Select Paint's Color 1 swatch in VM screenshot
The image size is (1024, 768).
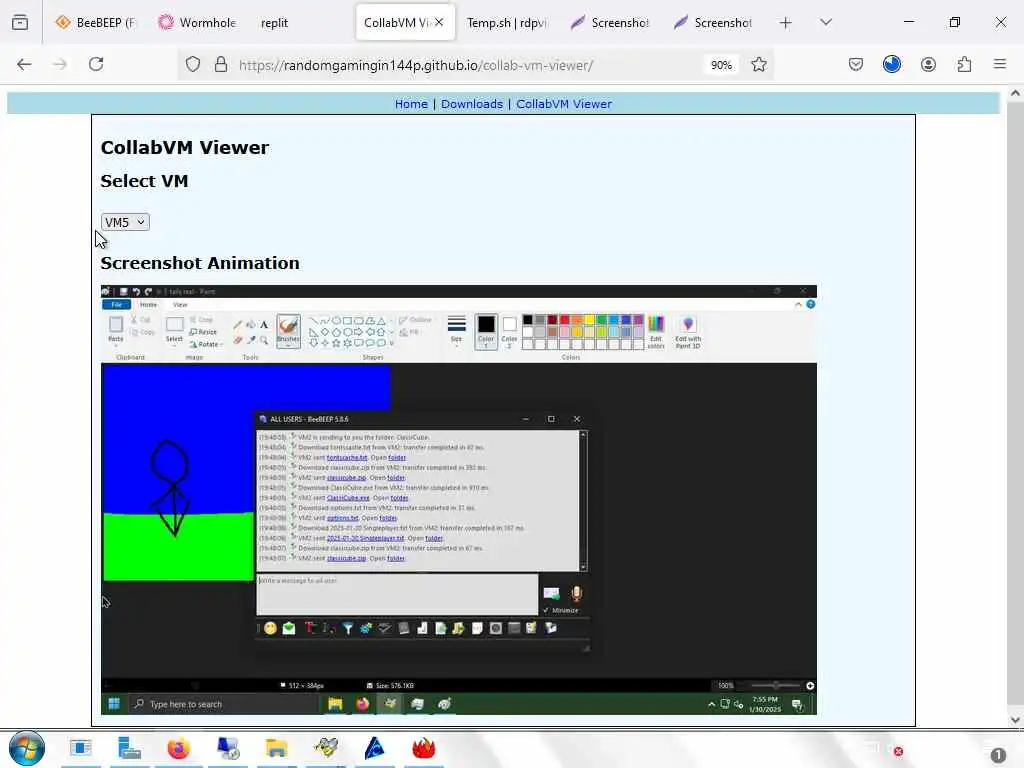(x=486, y=330)
